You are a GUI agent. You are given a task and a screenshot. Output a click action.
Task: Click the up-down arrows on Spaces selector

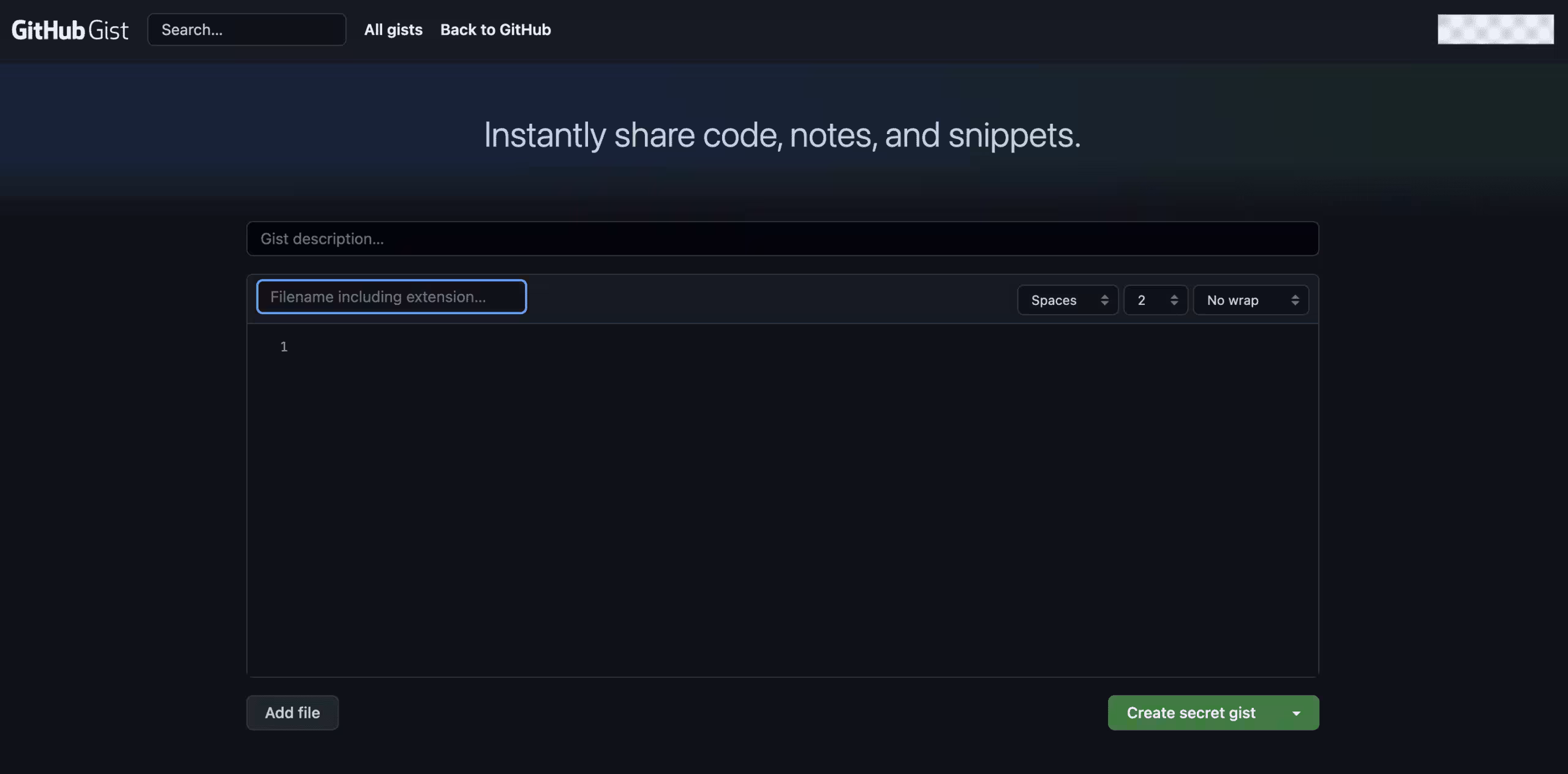pos(1104,300)
